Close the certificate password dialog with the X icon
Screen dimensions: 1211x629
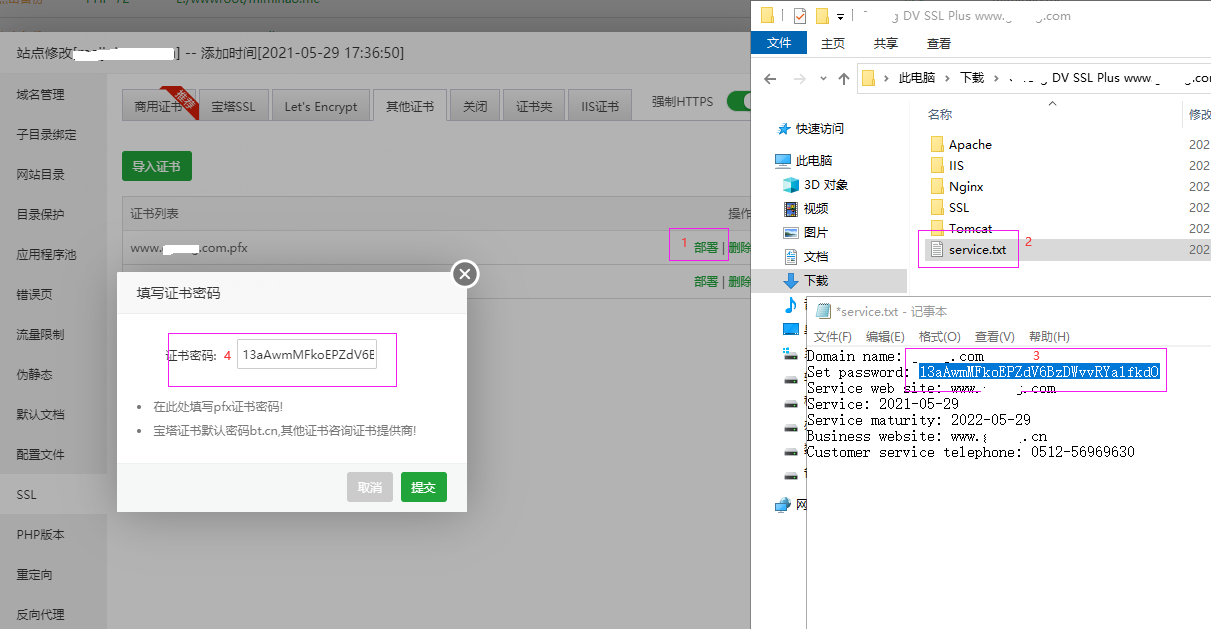[x=465, y=273]
